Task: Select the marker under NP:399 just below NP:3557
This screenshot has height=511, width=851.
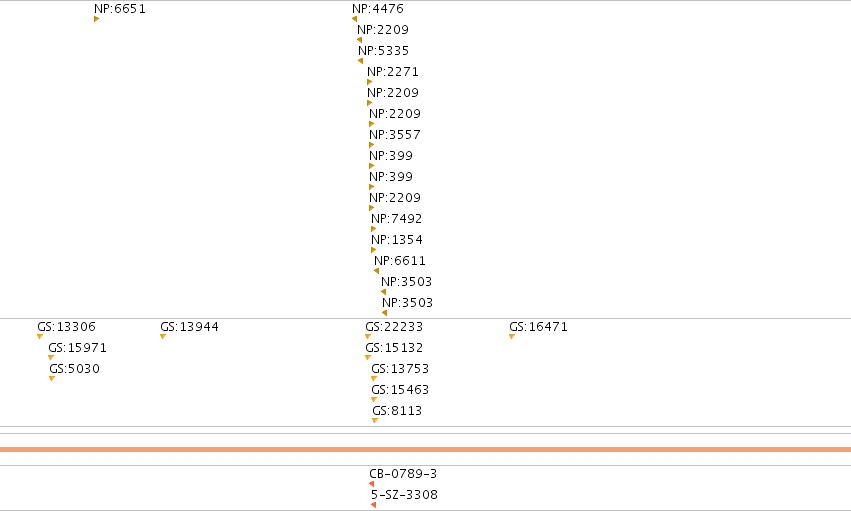Action: pos(372,167)
